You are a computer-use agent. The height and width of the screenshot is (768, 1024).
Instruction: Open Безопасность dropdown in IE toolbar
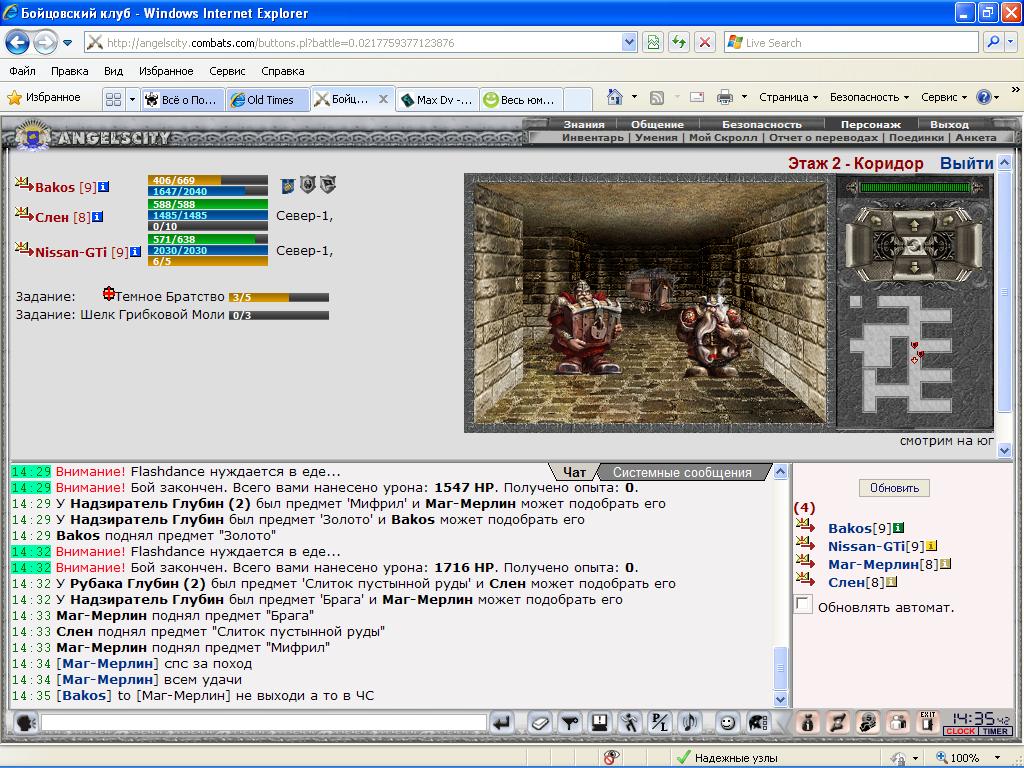(869, 97)
